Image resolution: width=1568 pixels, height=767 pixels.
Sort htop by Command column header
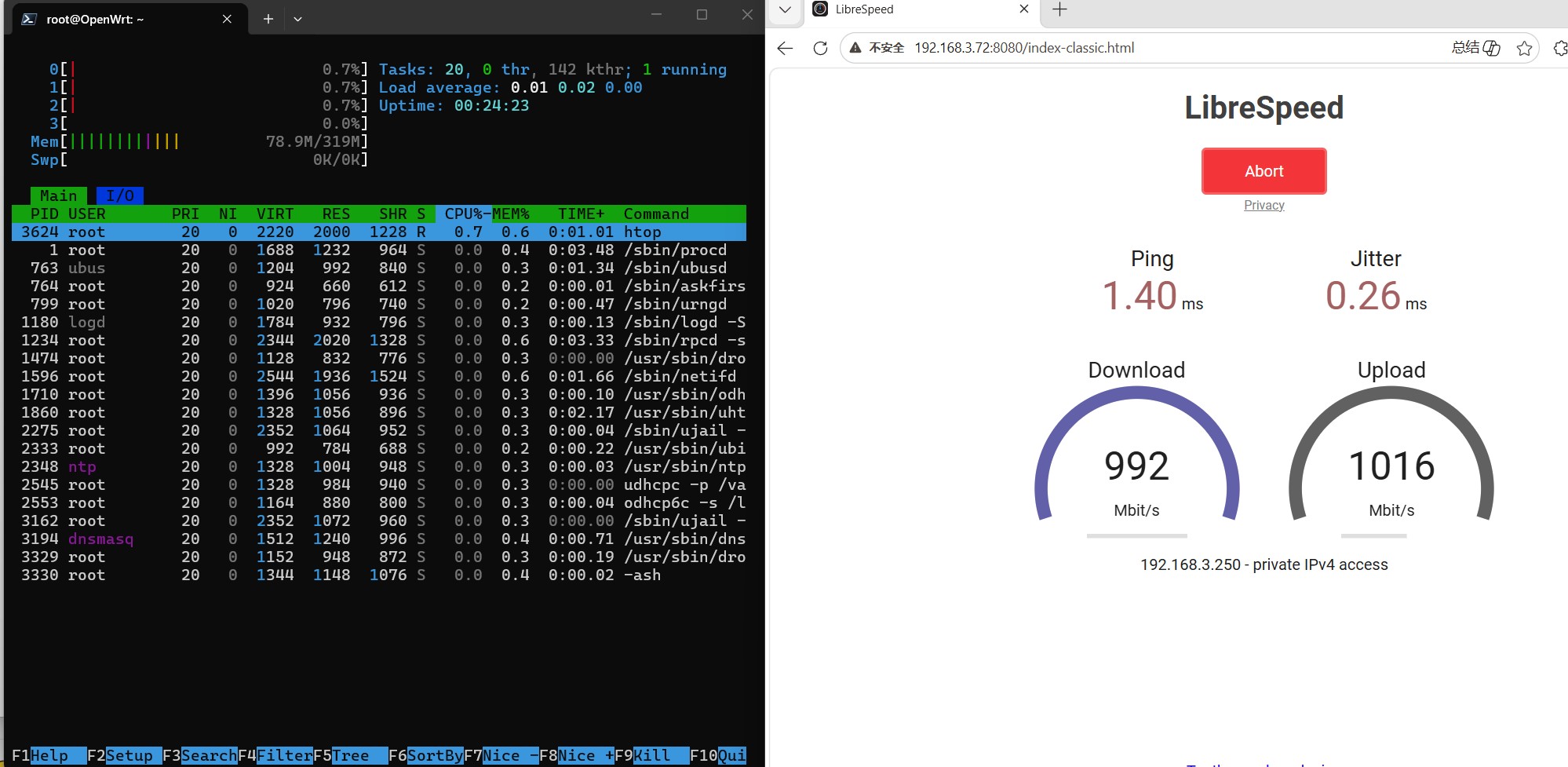coord(656,214)
